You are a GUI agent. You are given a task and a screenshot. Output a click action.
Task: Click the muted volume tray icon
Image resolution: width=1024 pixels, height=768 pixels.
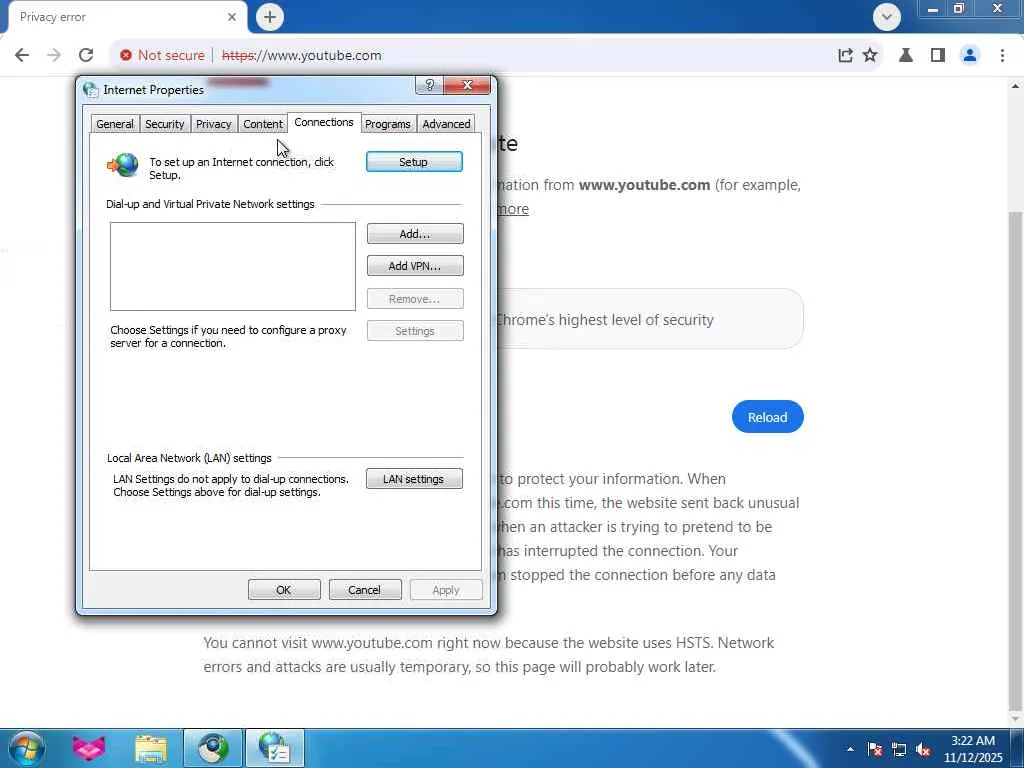923,749
